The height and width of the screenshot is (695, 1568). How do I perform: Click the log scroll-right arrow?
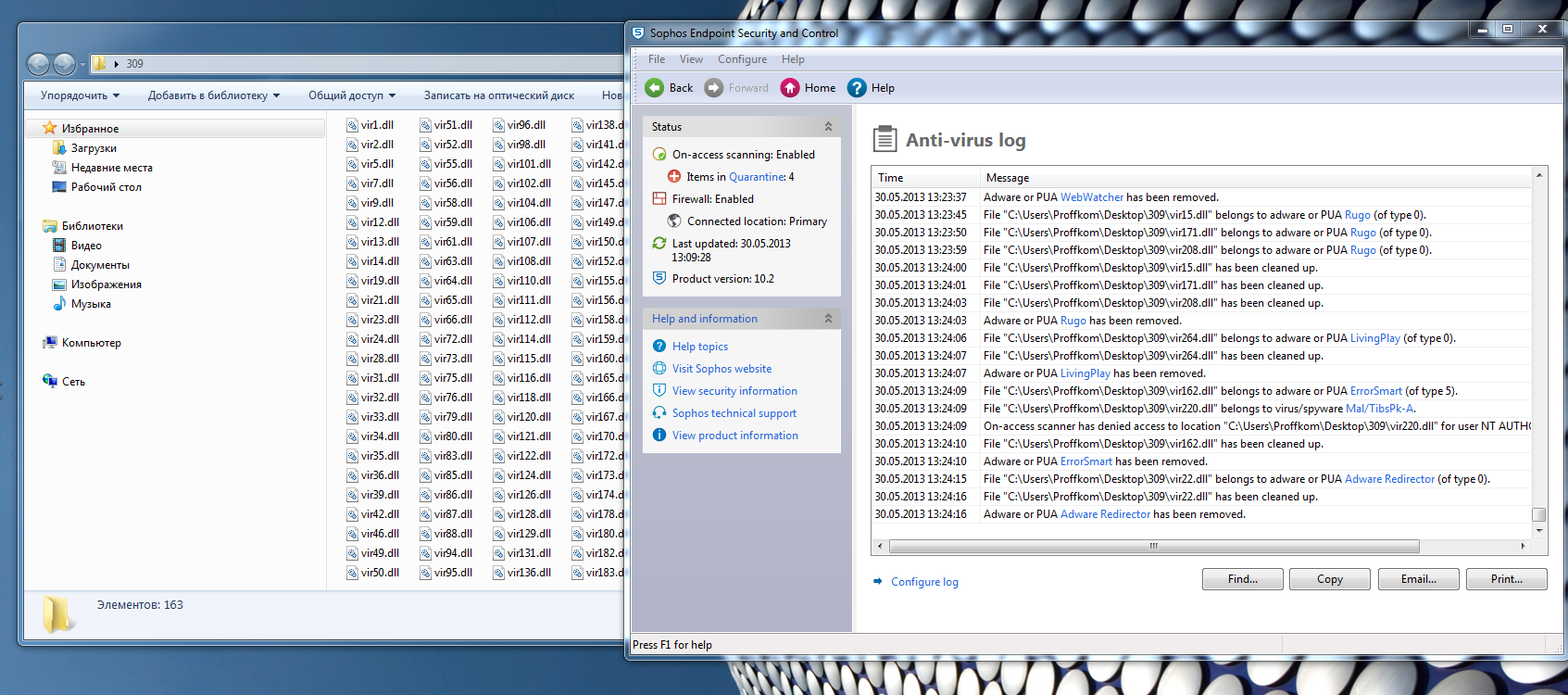(1523, 546)
